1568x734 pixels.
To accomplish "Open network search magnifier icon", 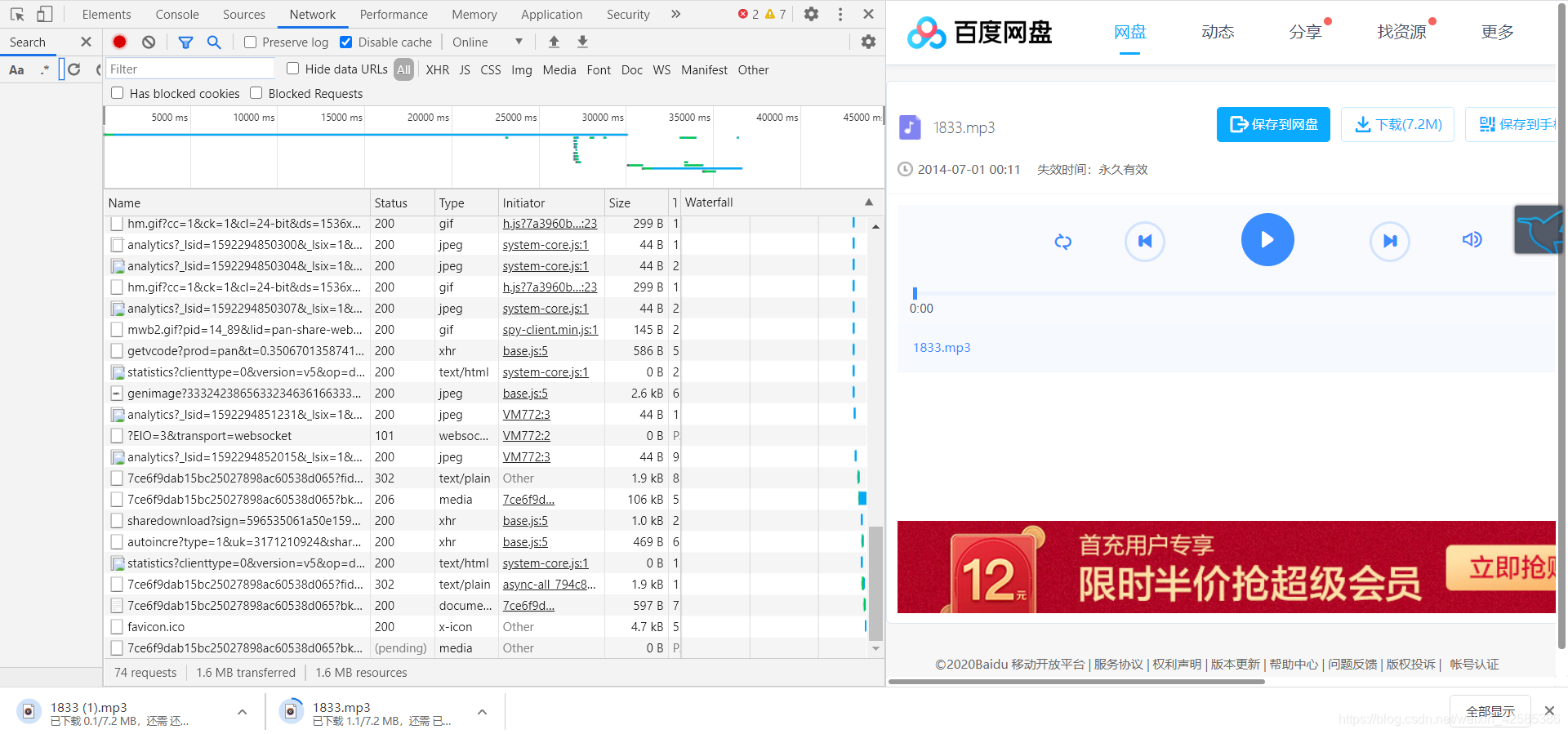I will [214, 42].
